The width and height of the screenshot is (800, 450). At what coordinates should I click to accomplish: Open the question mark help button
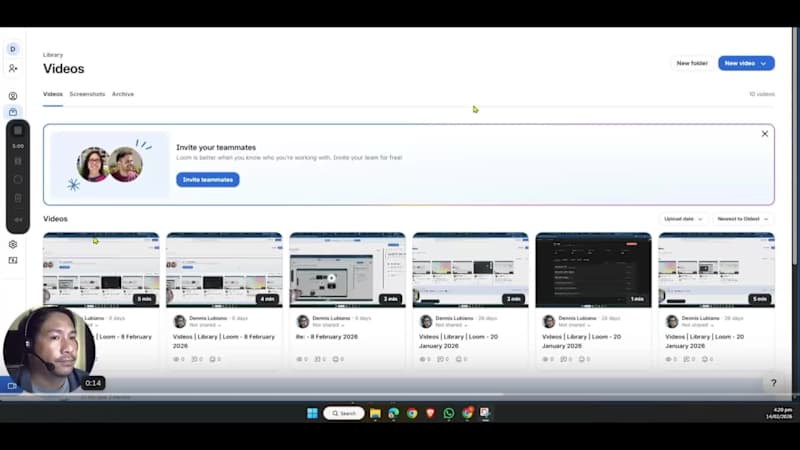point(773,383)
